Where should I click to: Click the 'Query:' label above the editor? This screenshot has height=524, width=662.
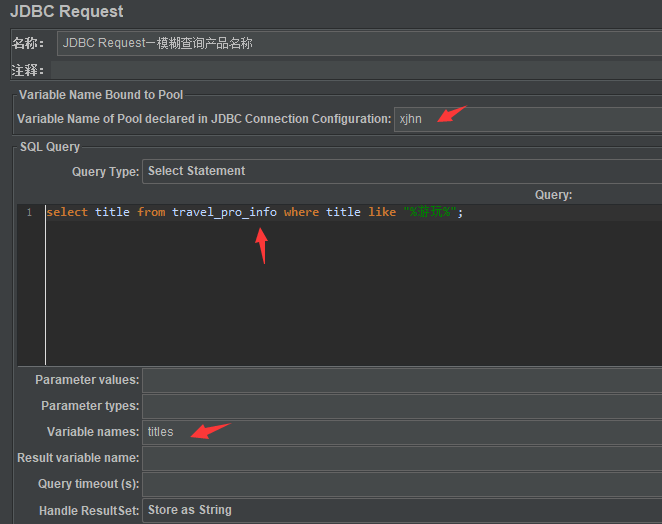pyautogui.click(x=553, y=195)
